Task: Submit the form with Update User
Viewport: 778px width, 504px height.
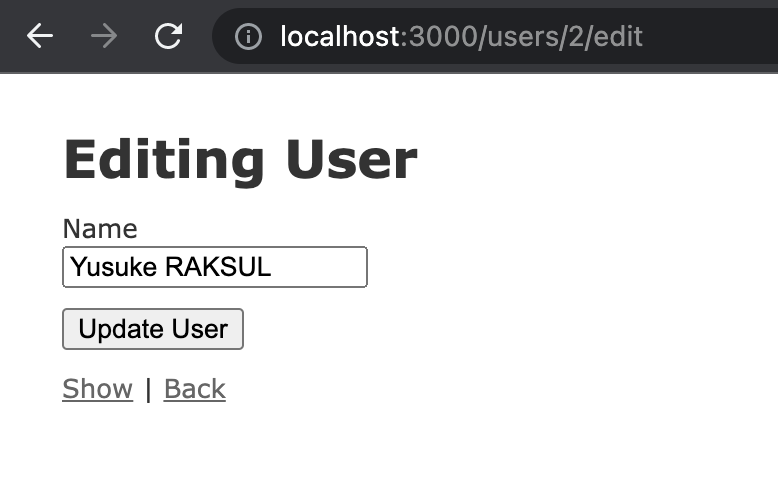Action: click(153, 329)
